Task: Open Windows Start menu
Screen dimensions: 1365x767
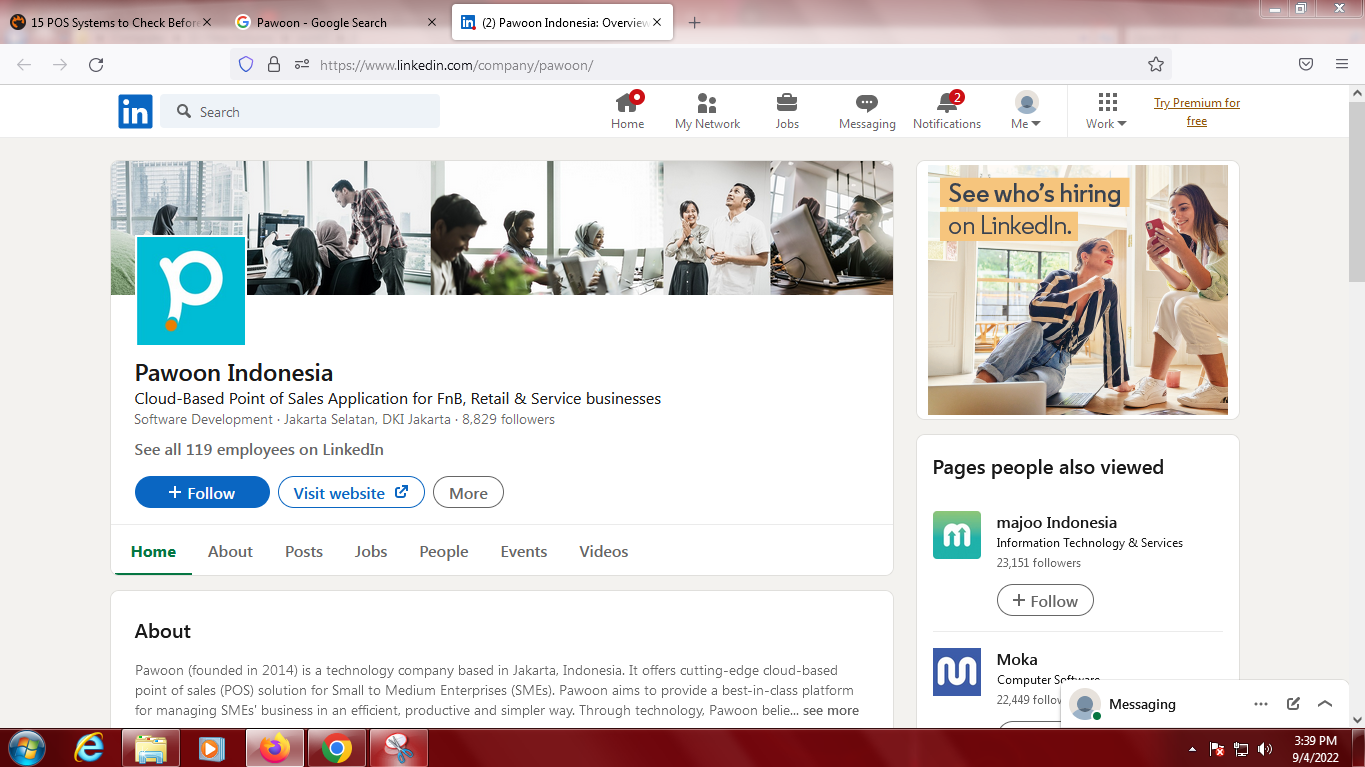Action: click(x=26, y=748)
